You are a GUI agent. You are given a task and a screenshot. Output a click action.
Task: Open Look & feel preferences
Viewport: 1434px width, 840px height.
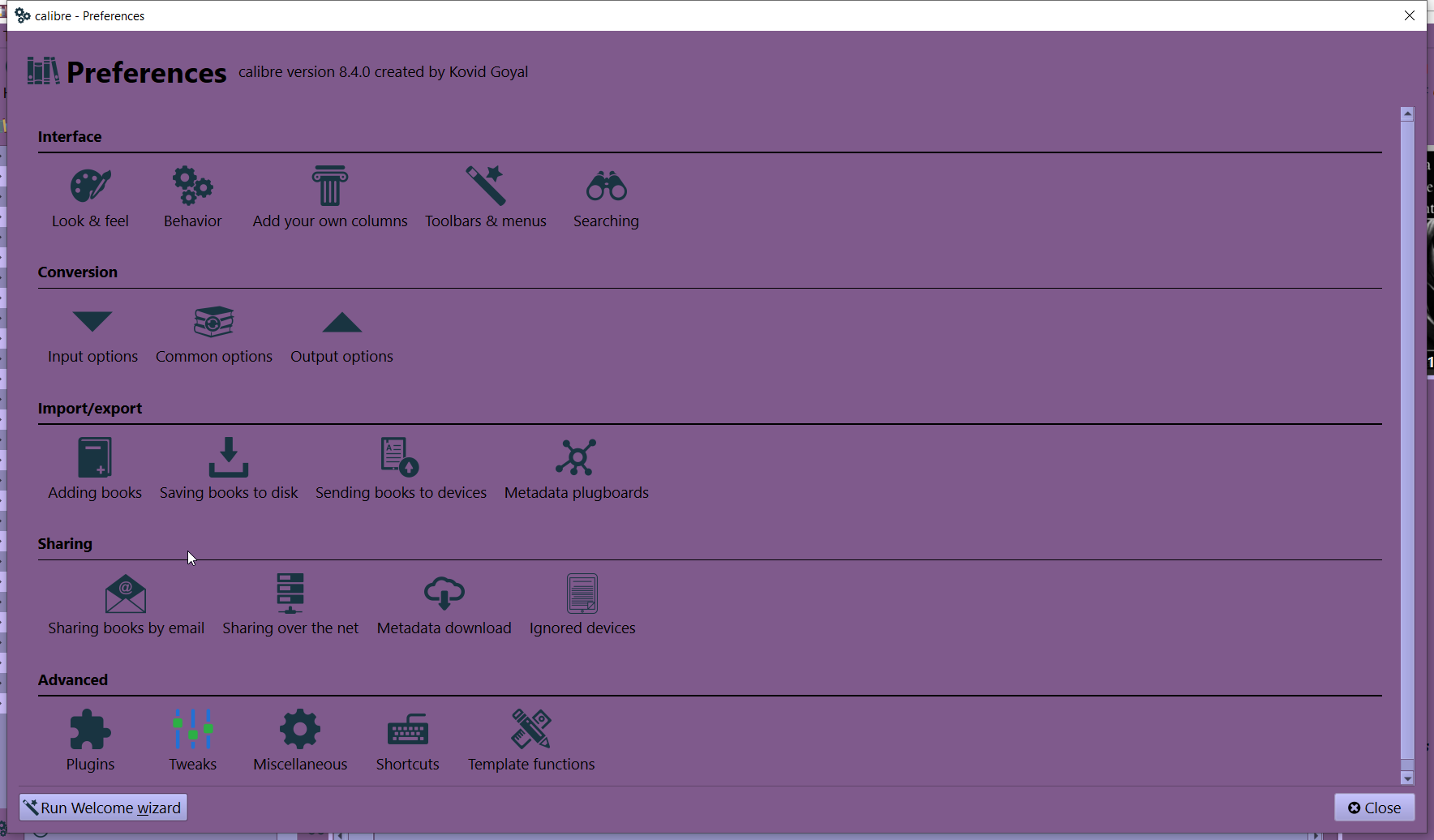point(90,198)
